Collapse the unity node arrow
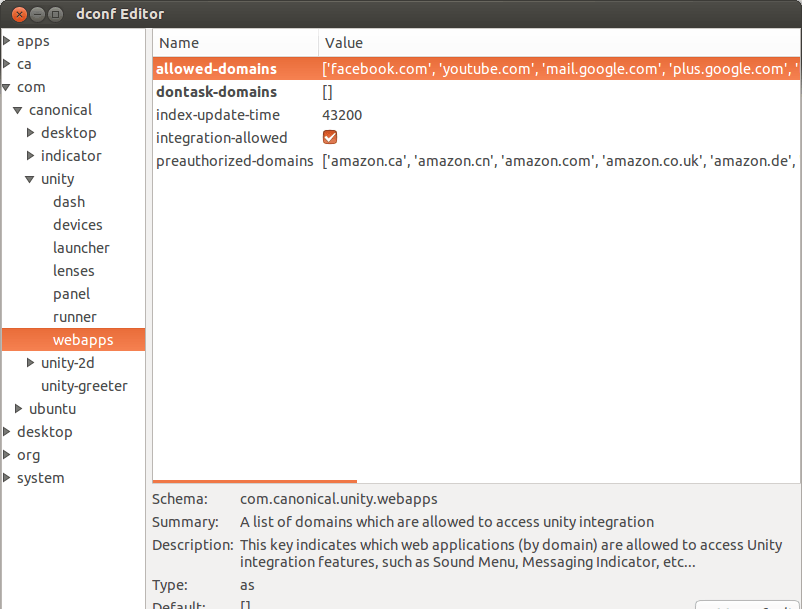Viewport: 802px width, 609px height. pyautogui.click(x=31, y=179)
